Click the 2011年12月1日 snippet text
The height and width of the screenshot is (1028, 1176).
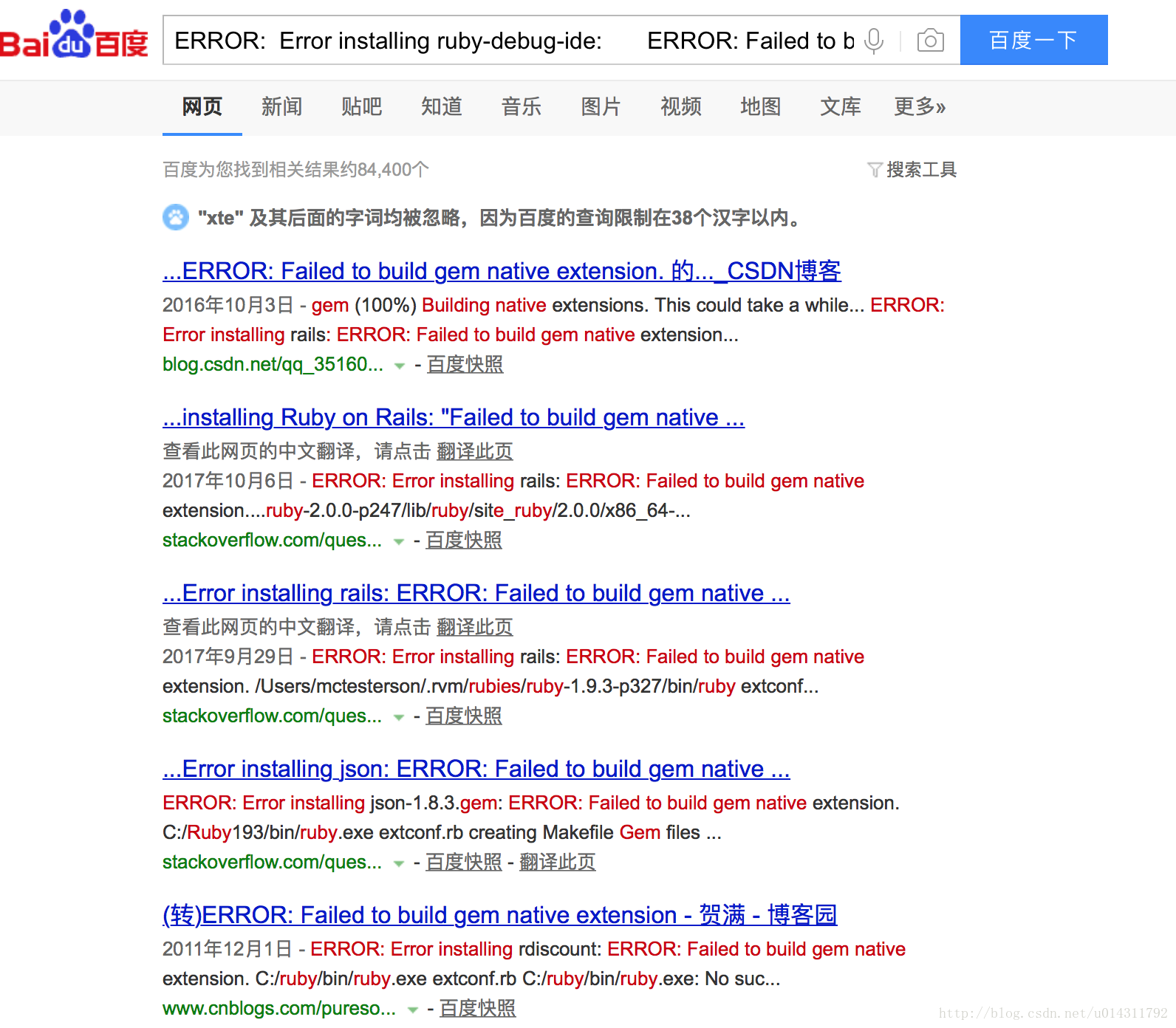(534, 964)
